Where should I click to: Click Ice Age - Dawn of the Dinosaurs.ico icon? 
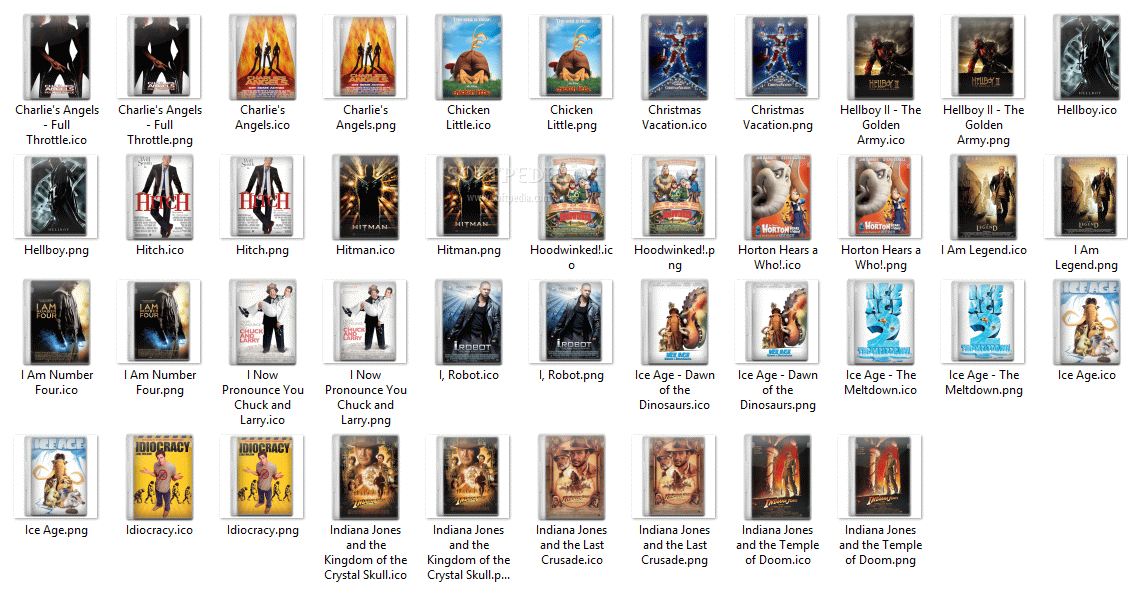pyautogui.click(x=674, y=321)
